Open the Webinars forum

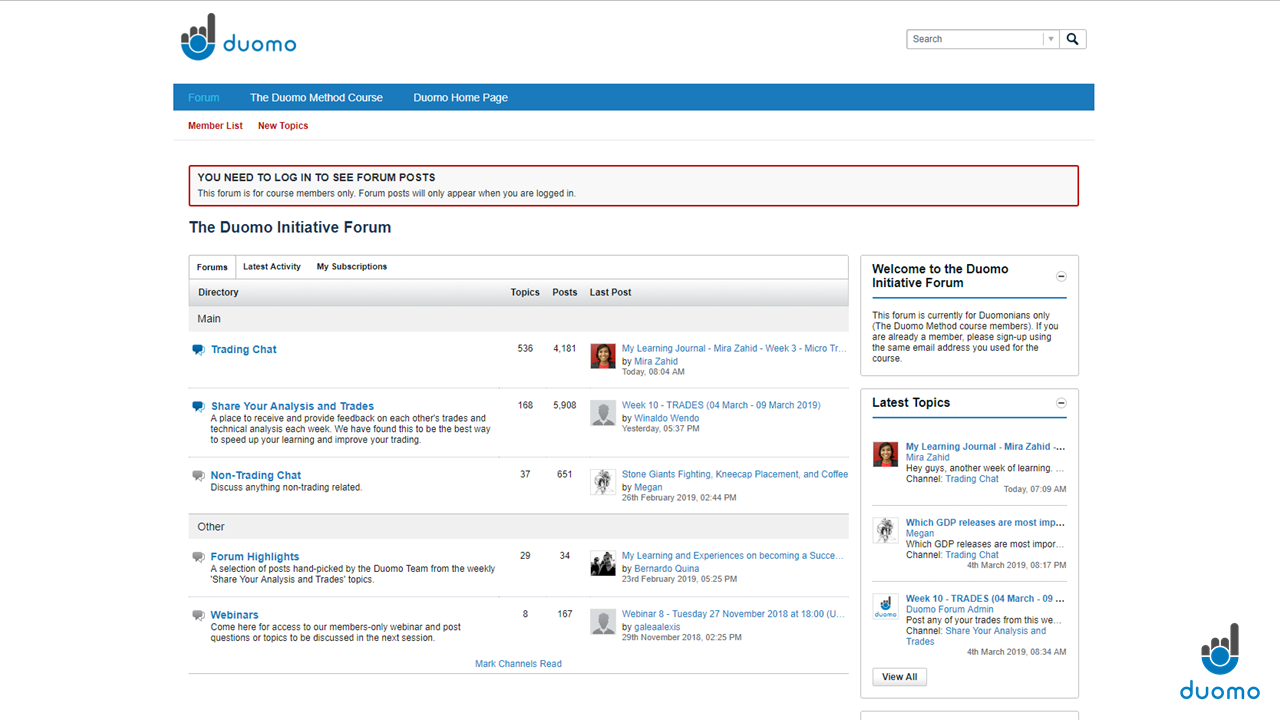[x=235, y=615]
